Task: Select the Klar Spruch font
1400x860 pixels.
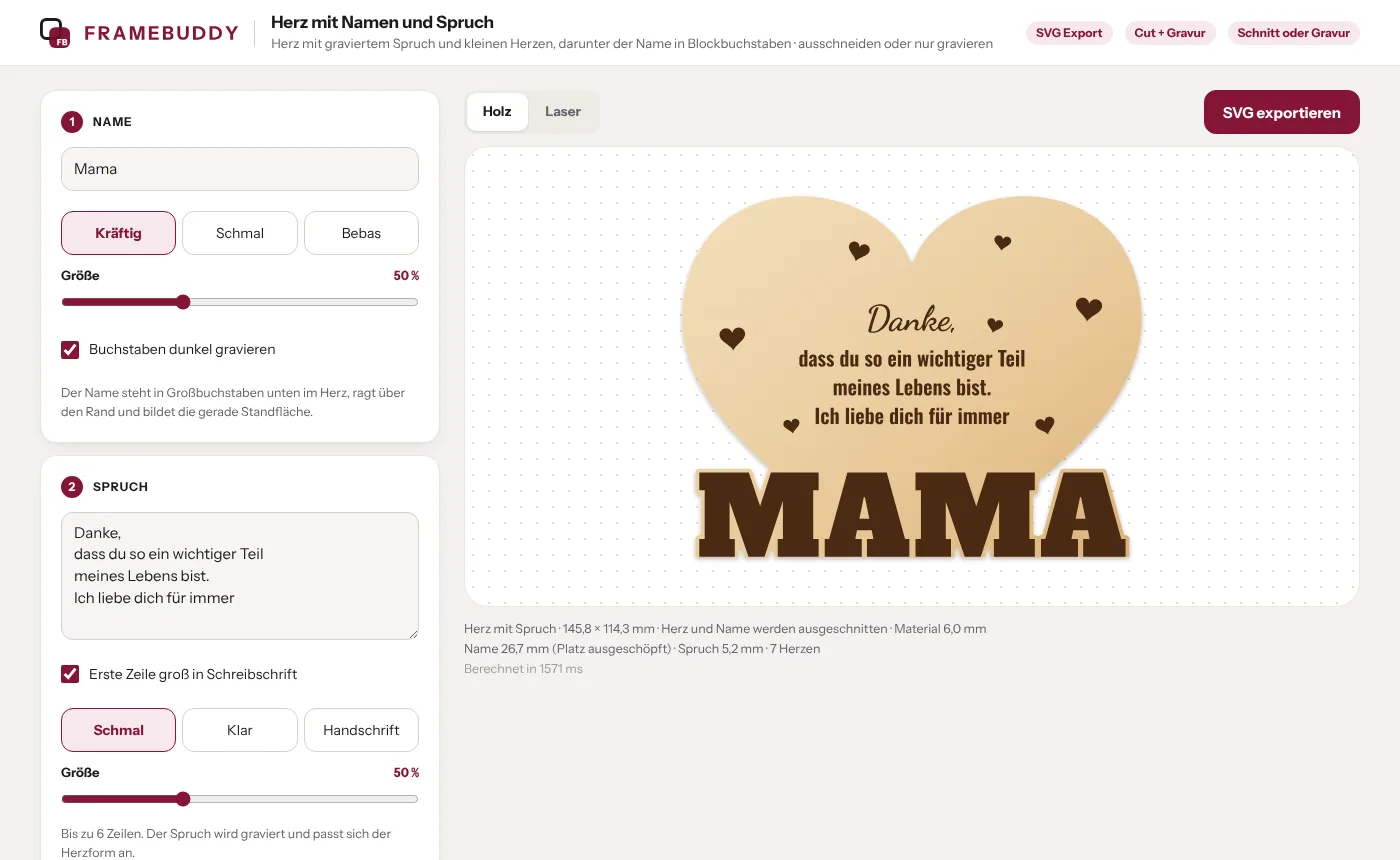Action: pyautogui.click(x=240, y=730)
